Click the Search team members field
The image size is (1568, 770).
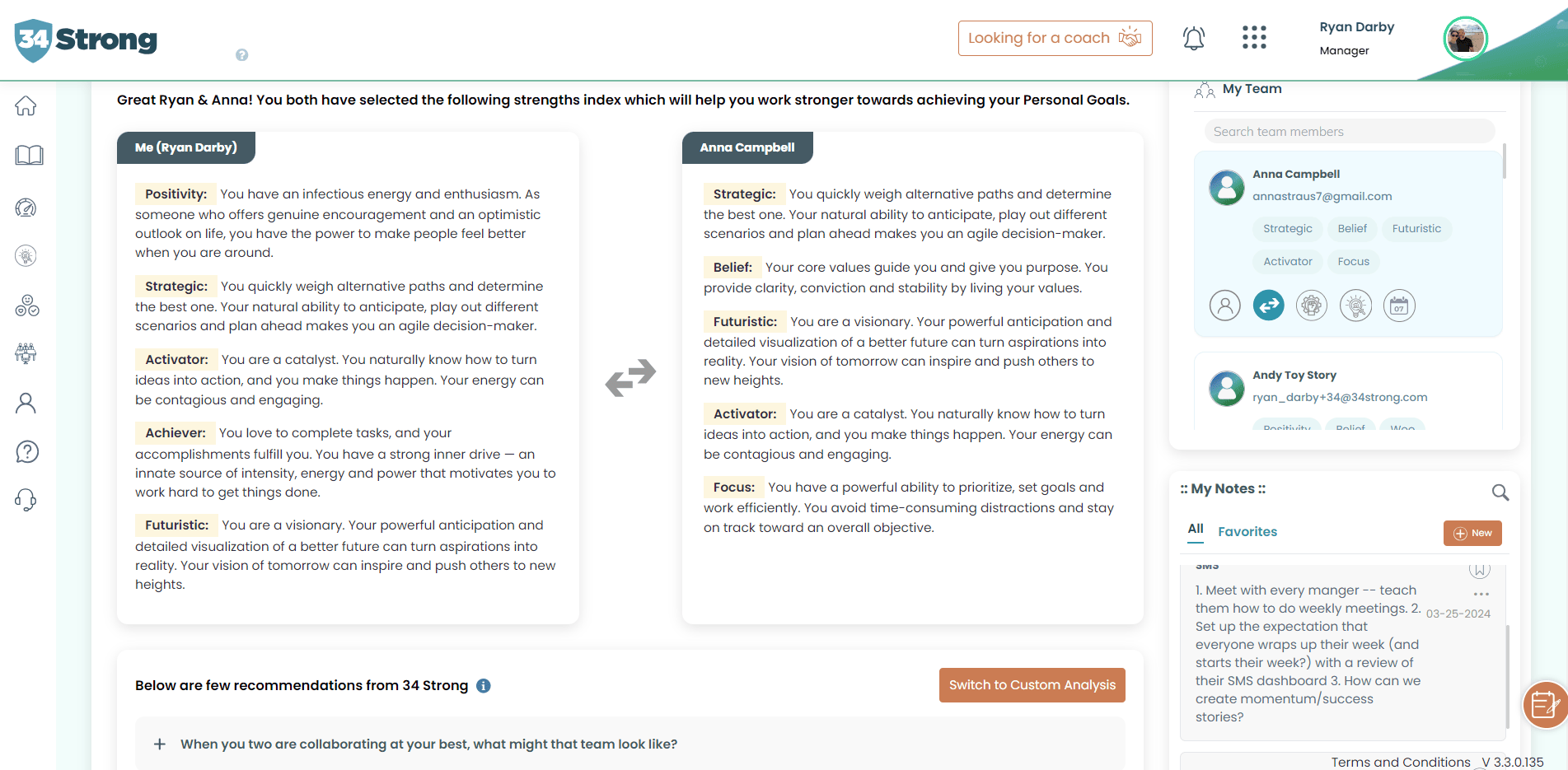pyautogui.click(x=1349, y=132)
